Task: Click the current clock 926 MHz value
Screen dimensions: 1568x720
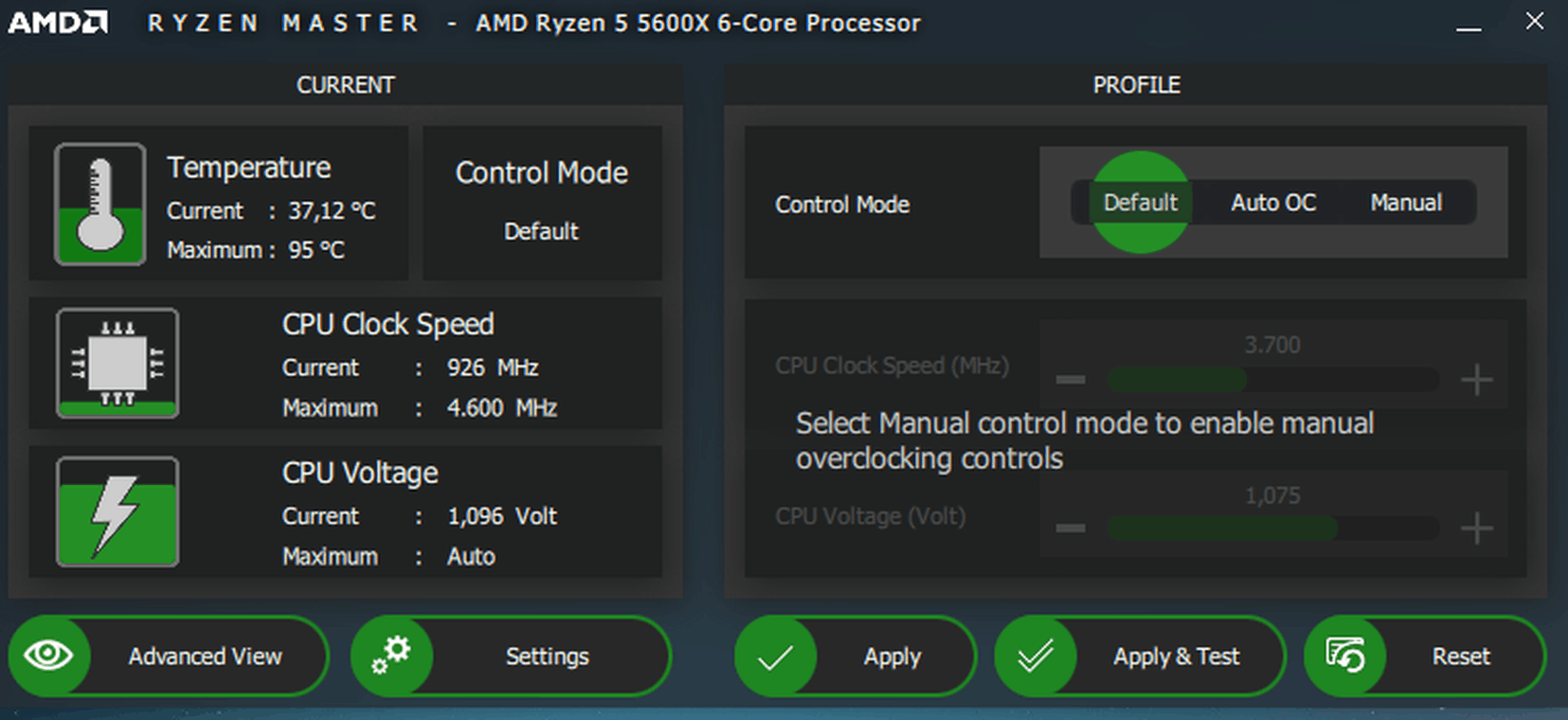Action: pos(493,368)
